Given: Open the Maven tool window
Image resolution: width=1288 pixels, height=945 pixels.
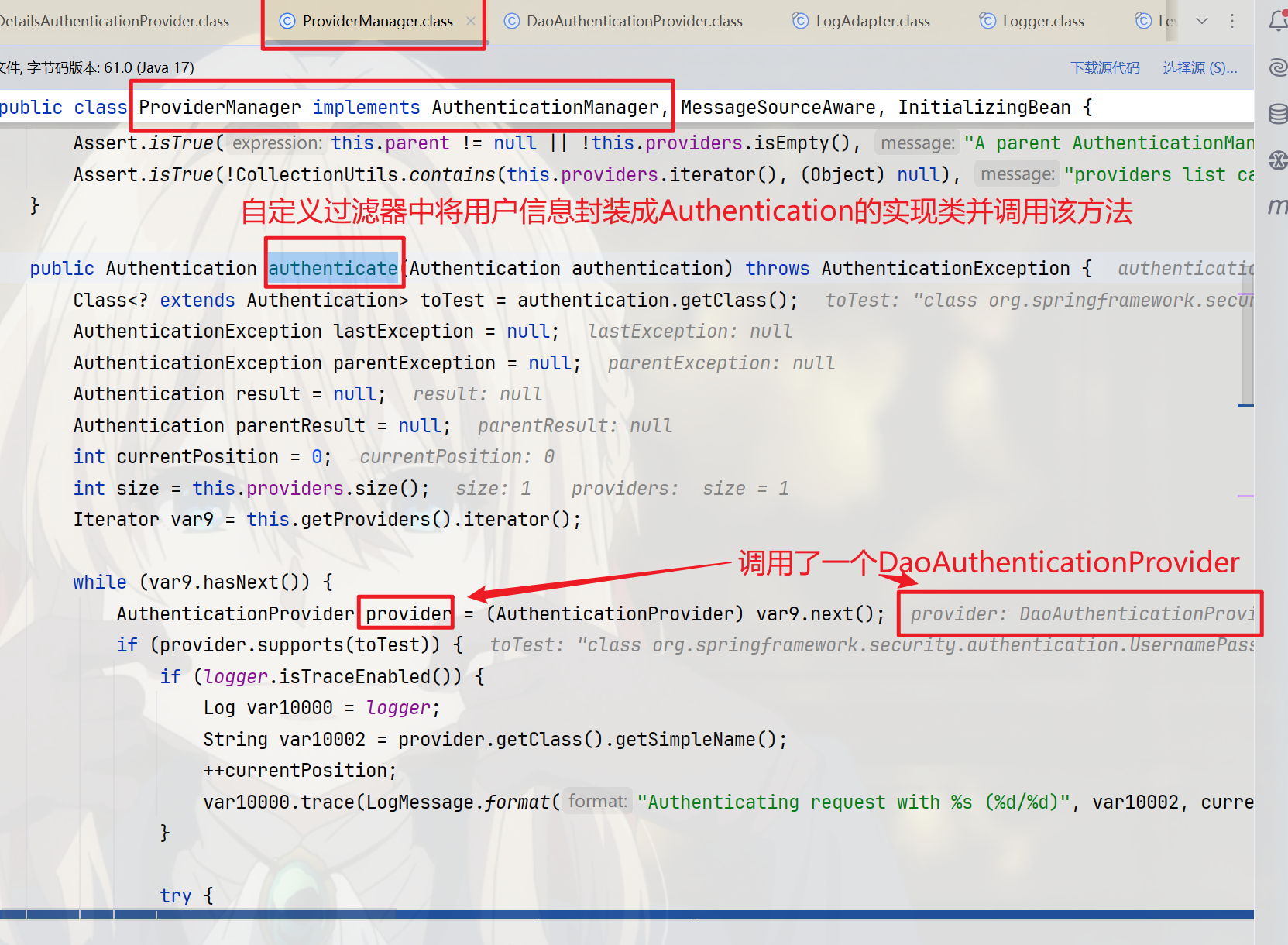Looking at the screenshot, I should pyautogui.click(x=1278, y=206).
